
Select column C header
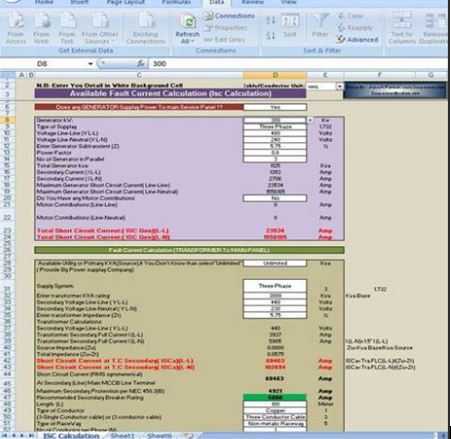(139, 75)
